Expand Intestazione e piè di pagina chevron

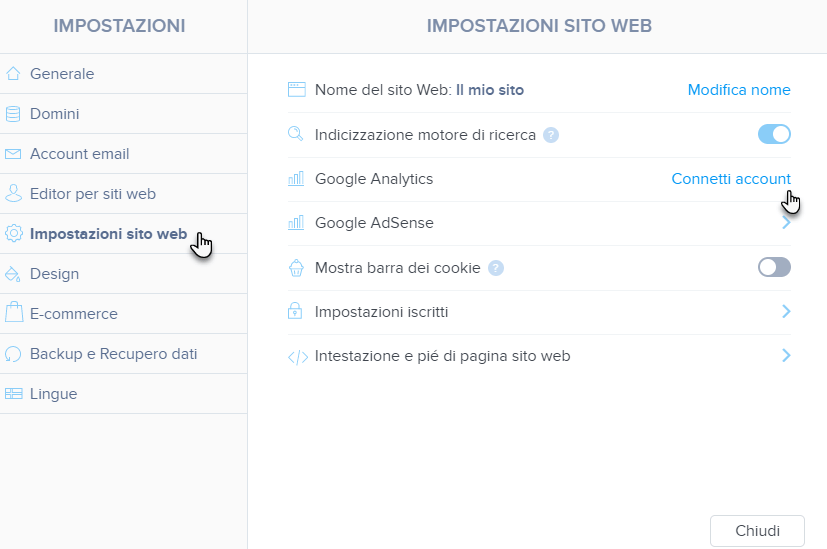coord(786,356)
